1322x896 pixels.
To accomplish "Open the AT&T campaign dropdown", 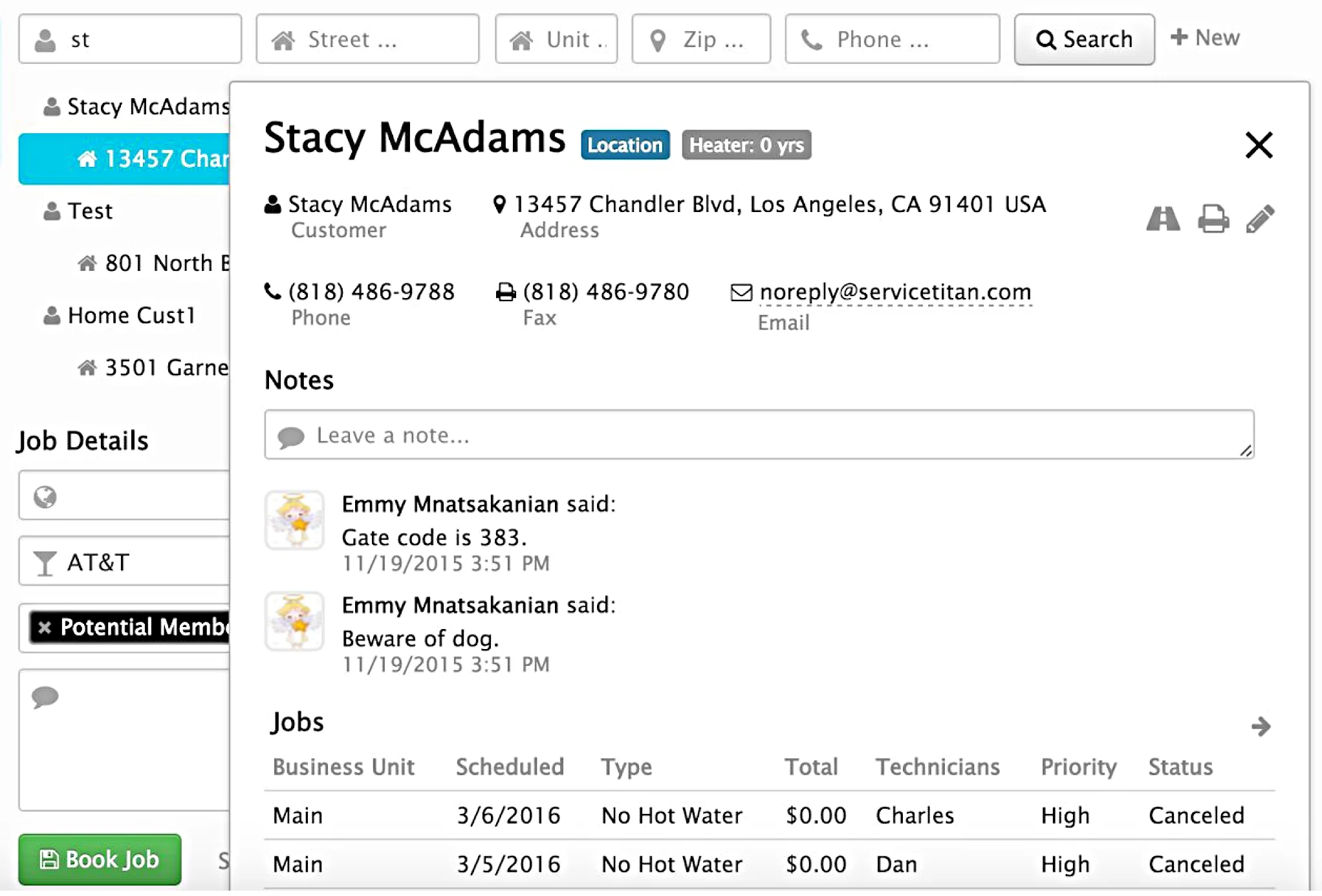I will coord(124,561).
